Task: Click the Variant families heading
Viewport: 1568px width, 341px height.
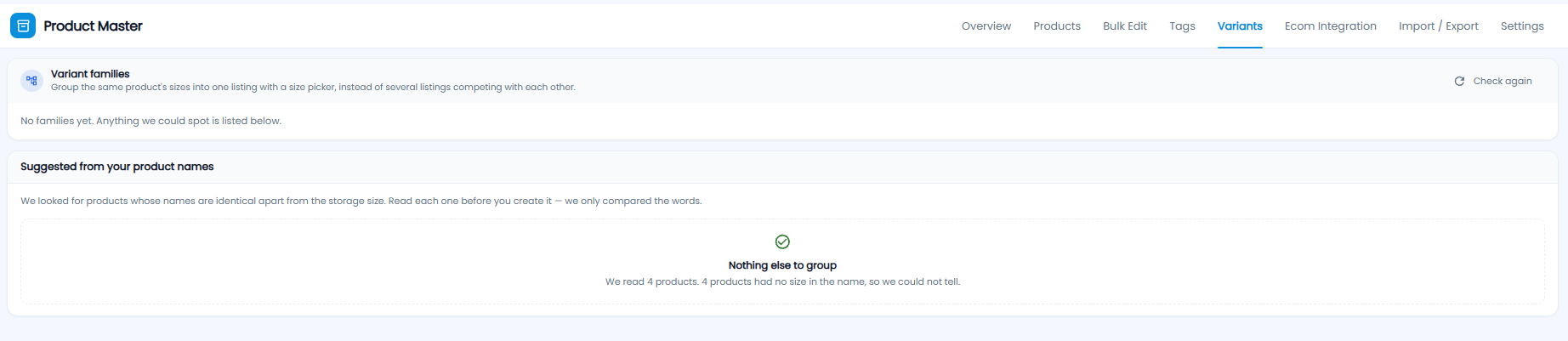Action: tap(90, 74)
